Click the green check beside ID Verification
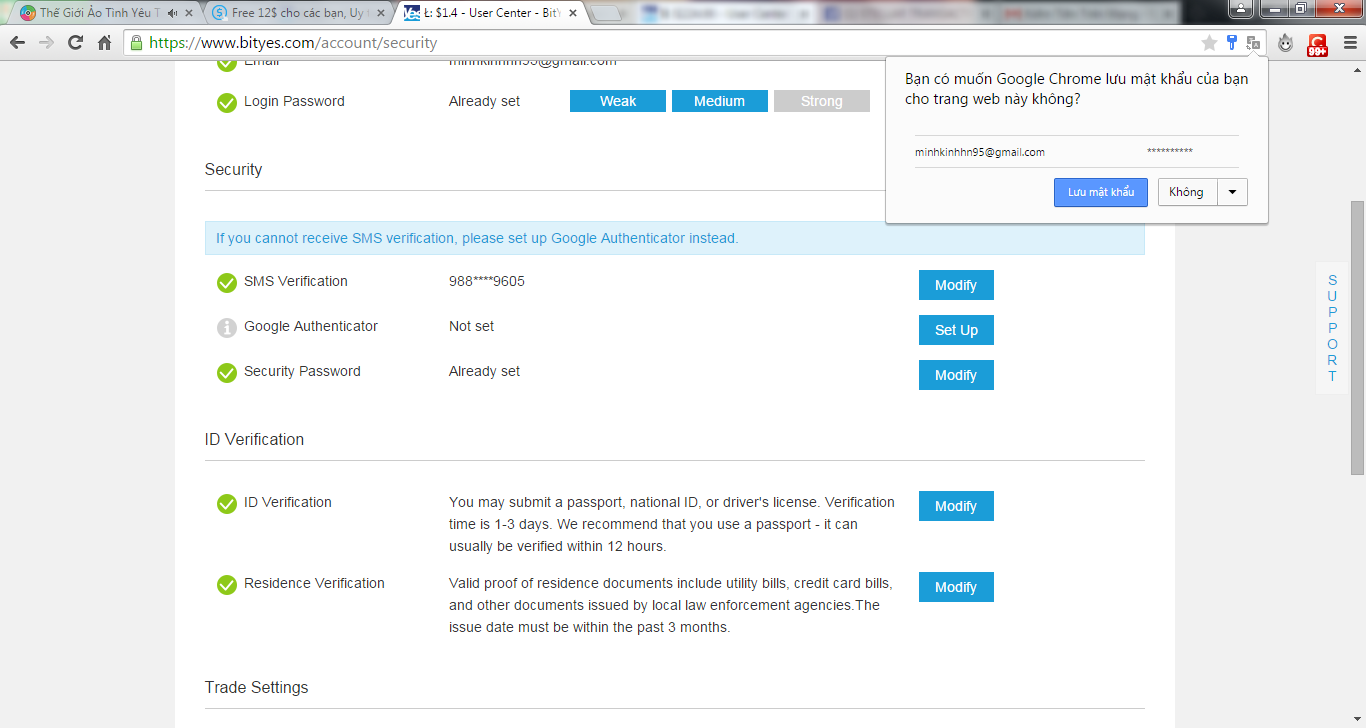Viewport: 1366px width, 728px height. (227, 503)
